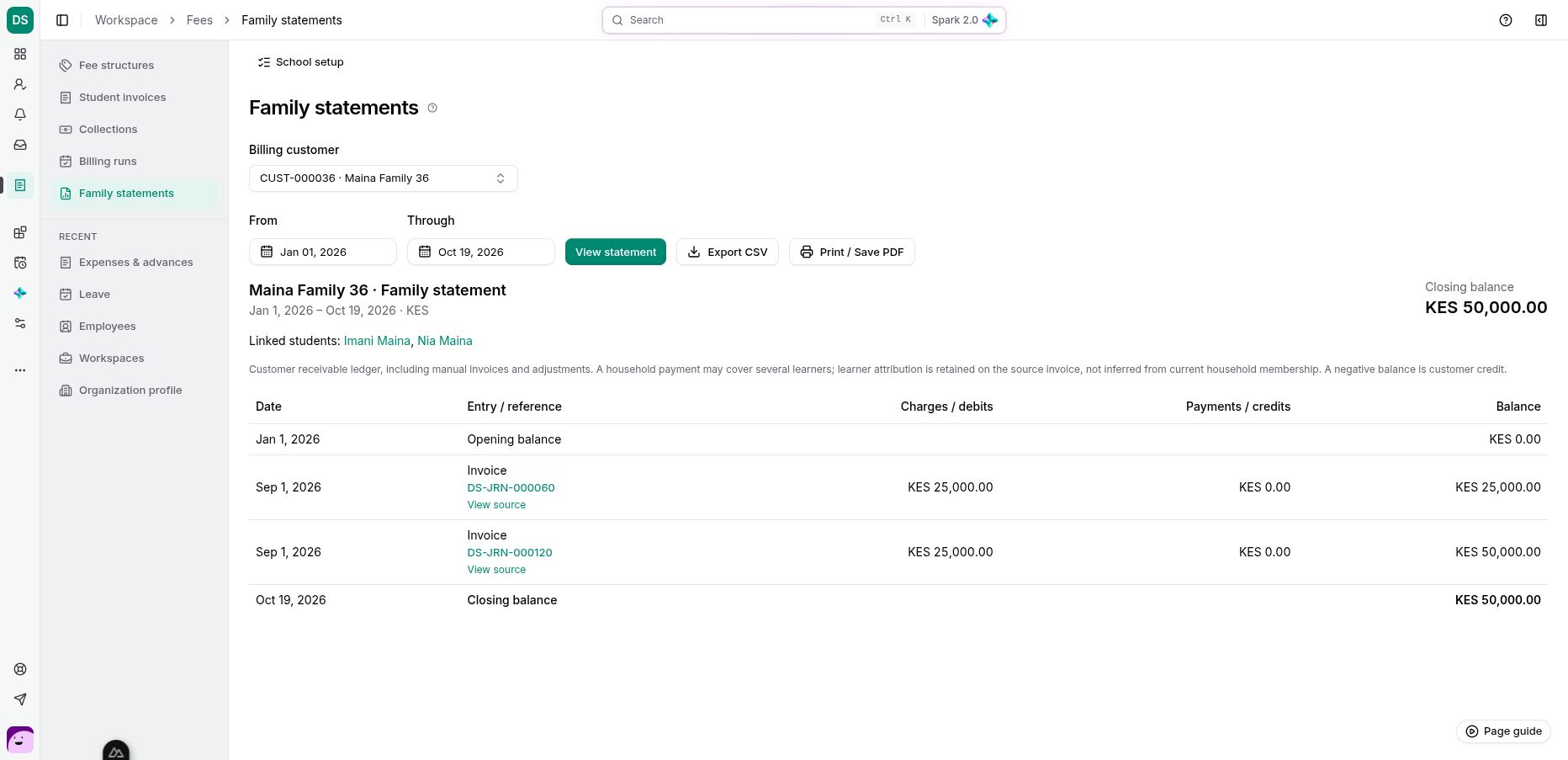Select Family statements in the sidebar
Screen dimensions: 1568x760
pos(134,194)
